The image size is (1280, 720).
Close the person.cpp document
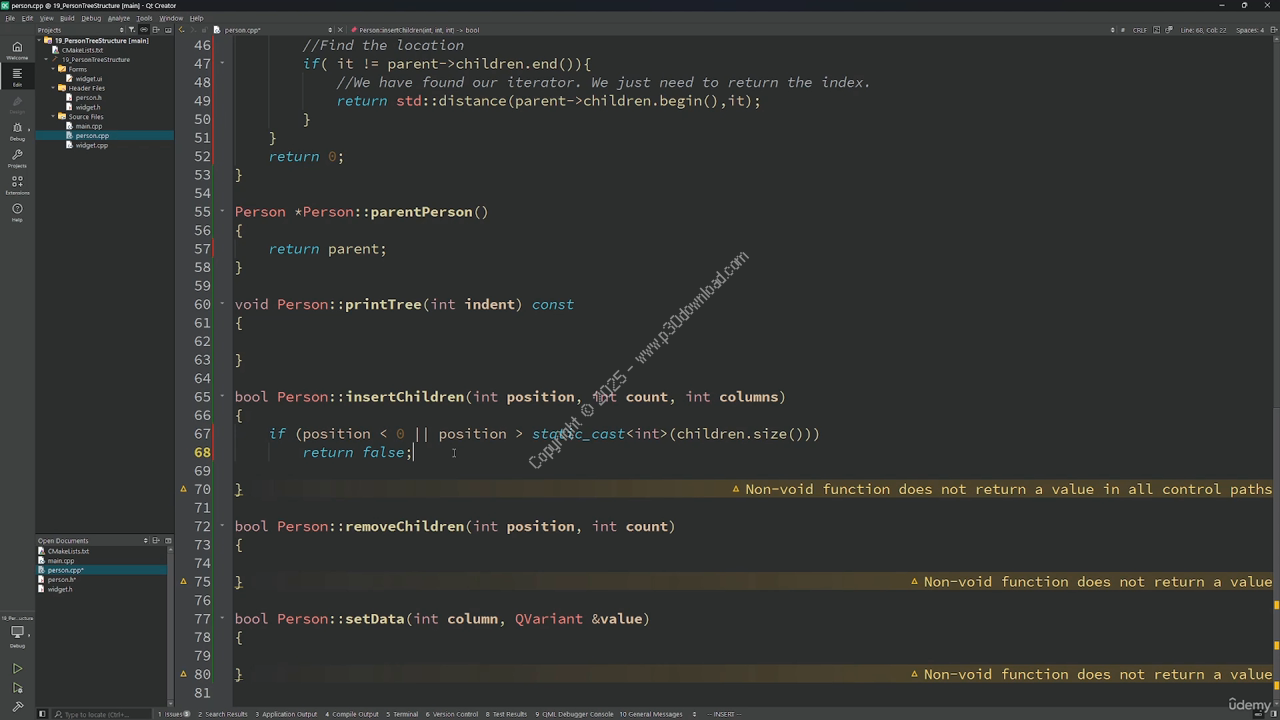[341, 30]
